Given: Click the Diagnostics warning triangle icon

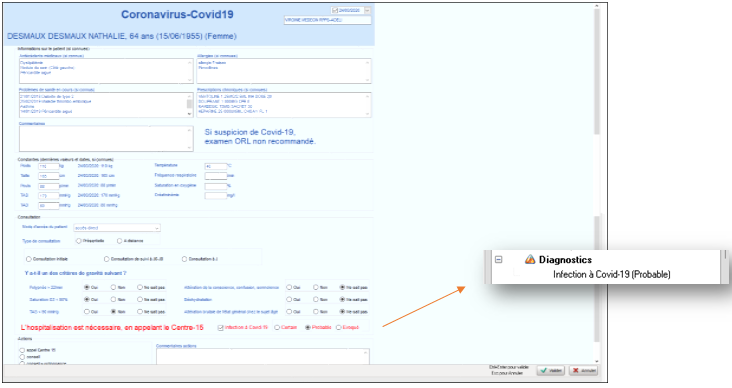Looking at the screenshot, I should tap(529, 259).
